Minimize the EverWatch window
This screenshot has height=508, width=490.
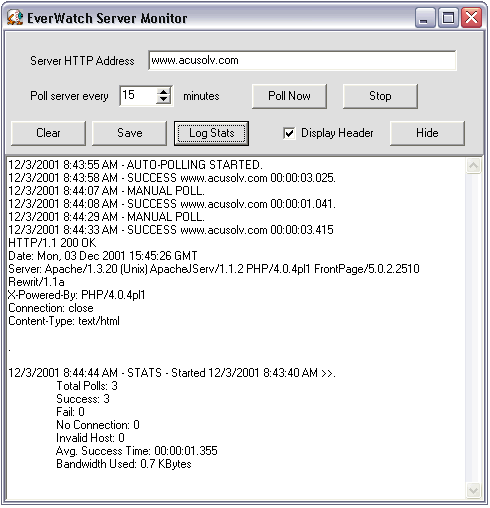coord(425,18)
